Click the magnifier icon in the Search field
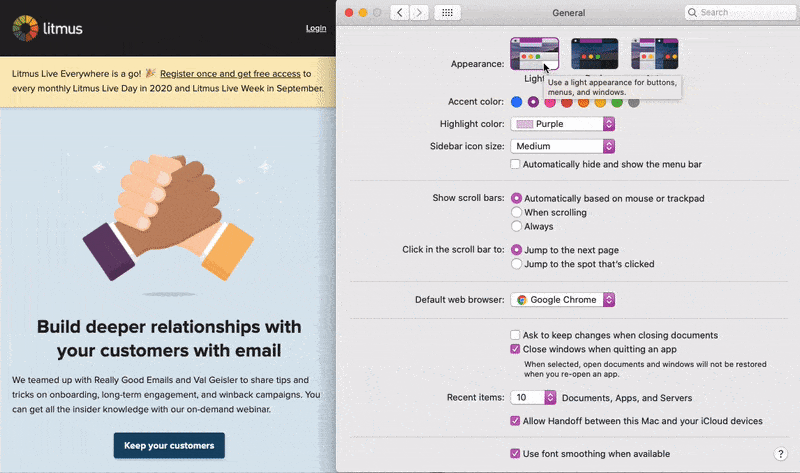 (x=692, y=12)
